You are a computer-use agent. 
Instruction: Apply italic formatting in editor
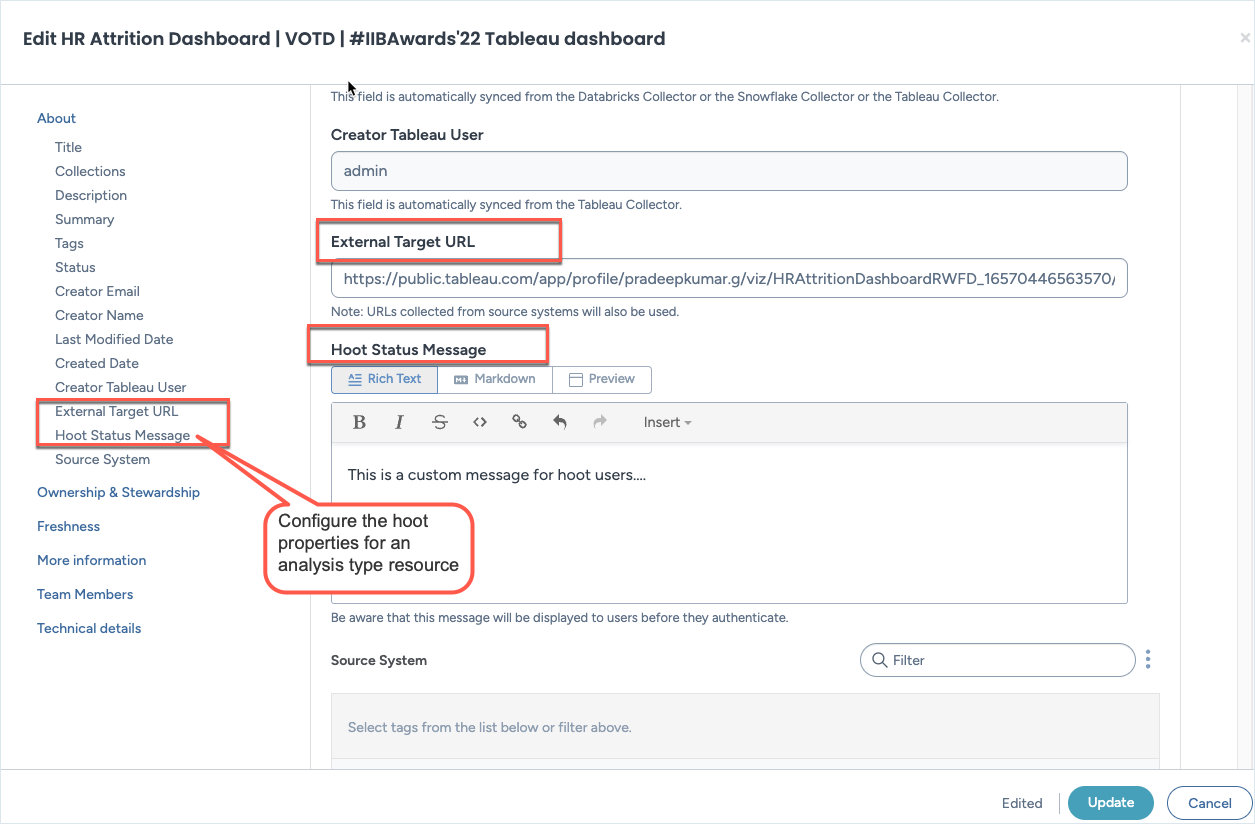(x=399, y=422)
